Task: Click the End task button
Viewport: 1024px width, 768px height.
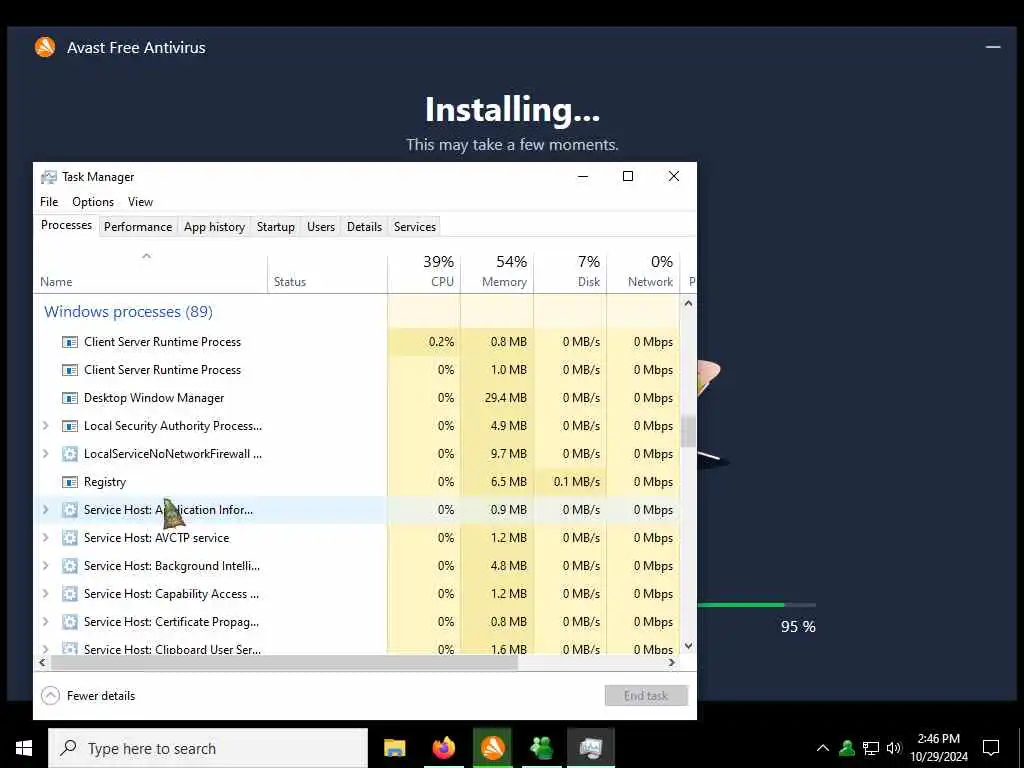Action: 646,696
